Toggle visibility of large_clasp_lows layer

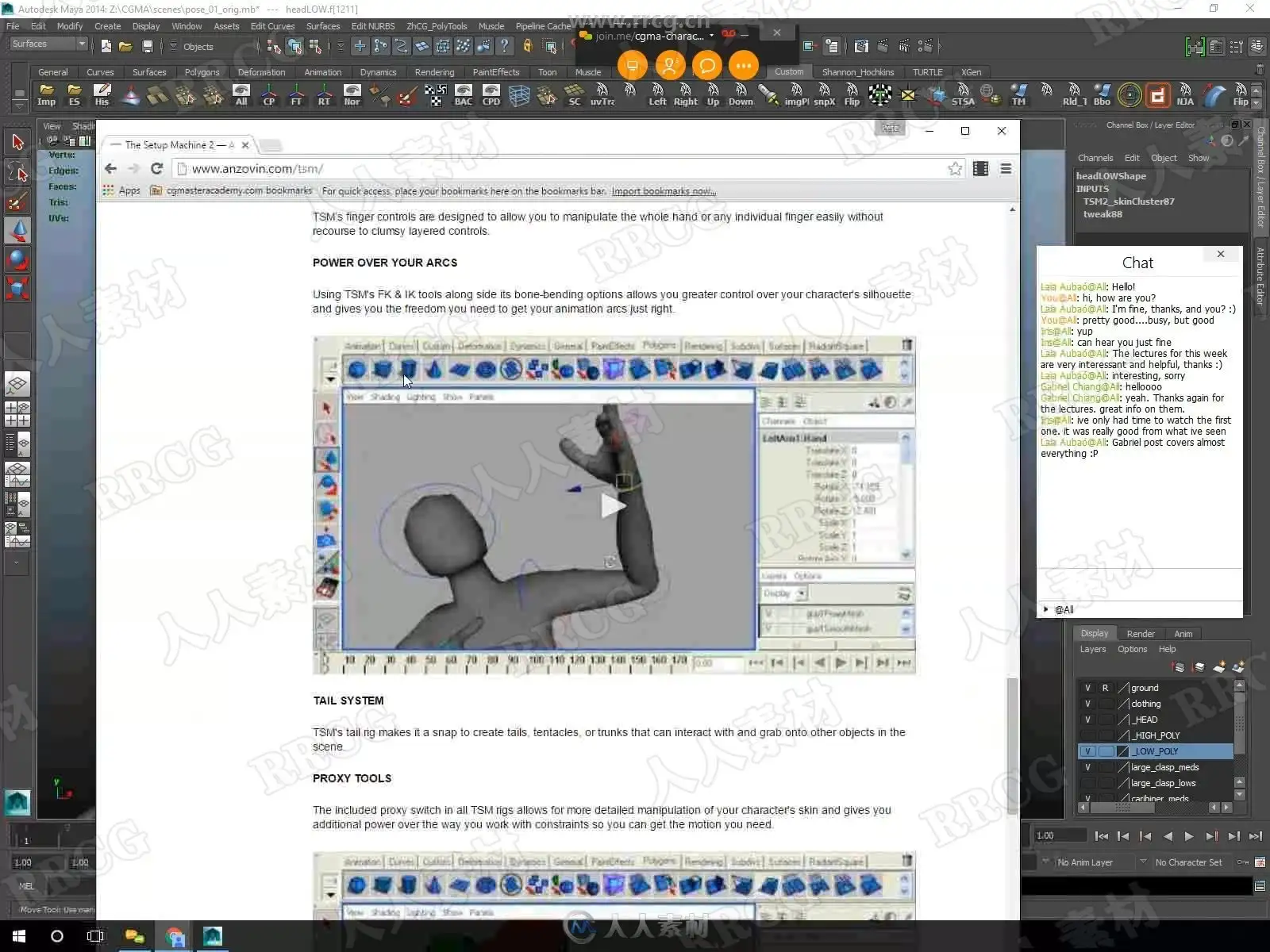click(x=1087, y=783)
